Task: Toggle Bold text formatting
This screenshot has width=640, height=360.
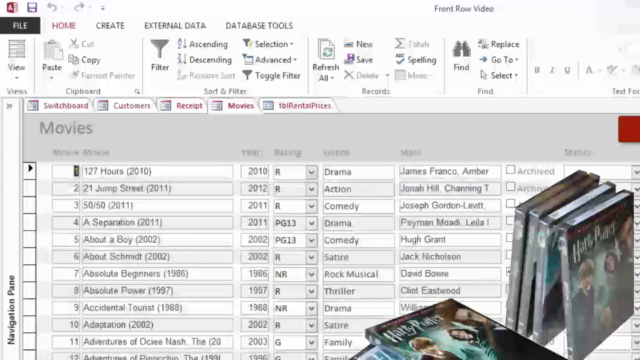Action: click(x=537, y=70)
